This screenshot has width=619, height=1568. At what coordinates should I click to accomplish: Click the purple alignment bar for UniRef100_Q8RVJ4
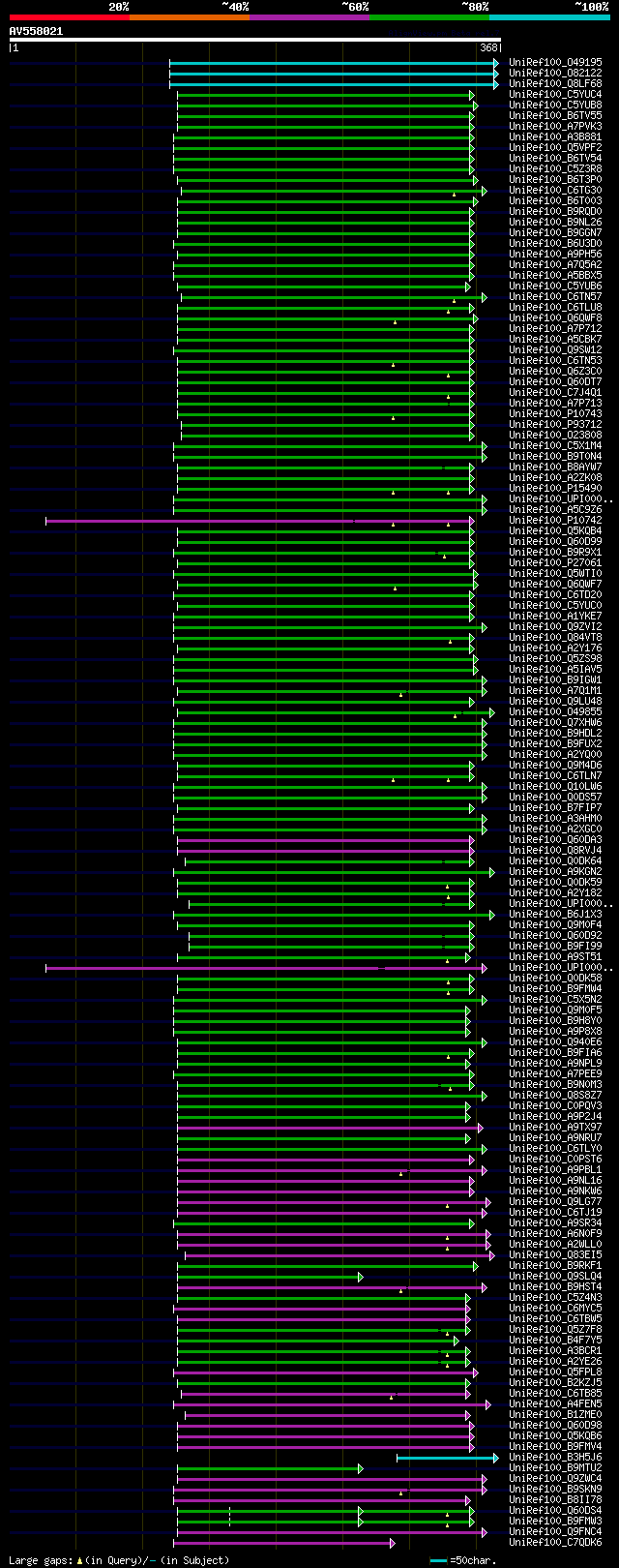[x=325, y=851]
